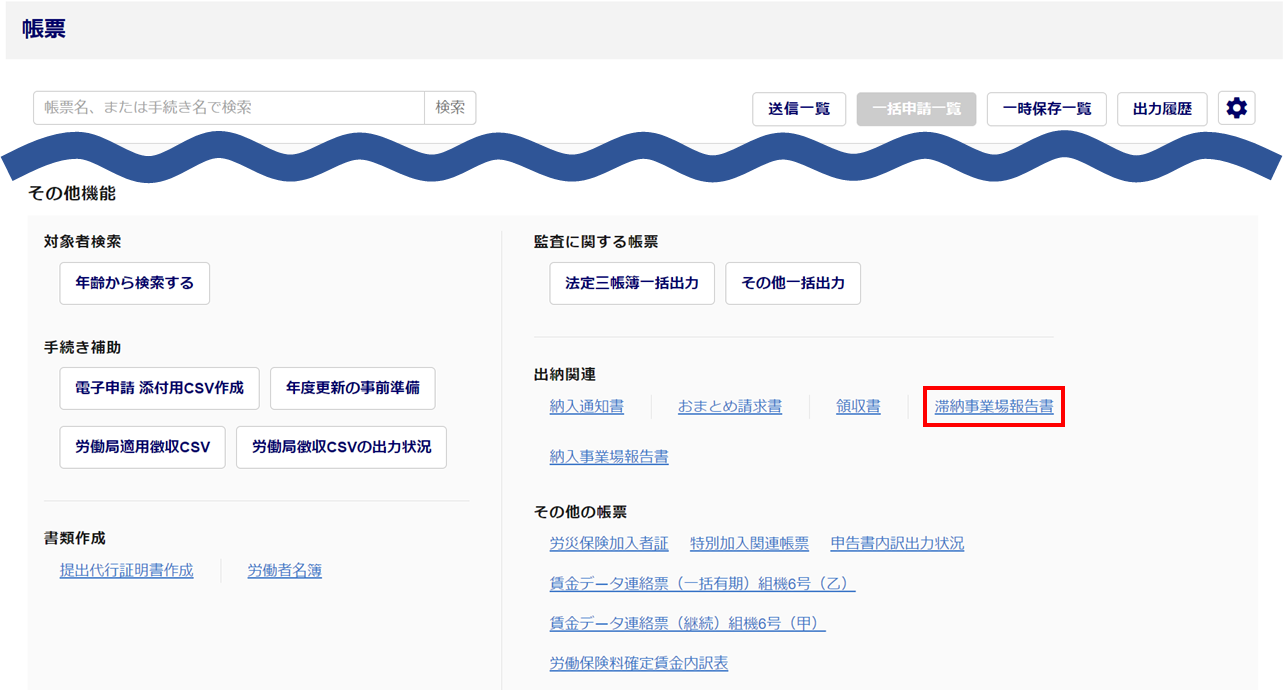Open settings via the gear icon
This screenshot has height=690, width=1285.
coord(1236,109)
